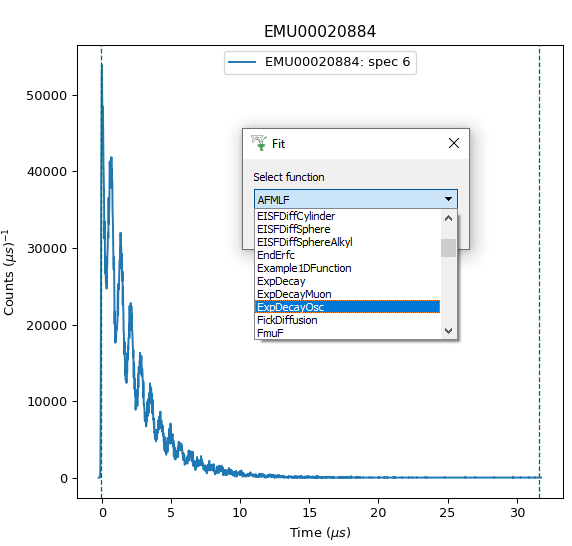The width and height of the screenshot is (572, 546).
Task: Click the list scroll up arrow
Action: tap(449, 218)
